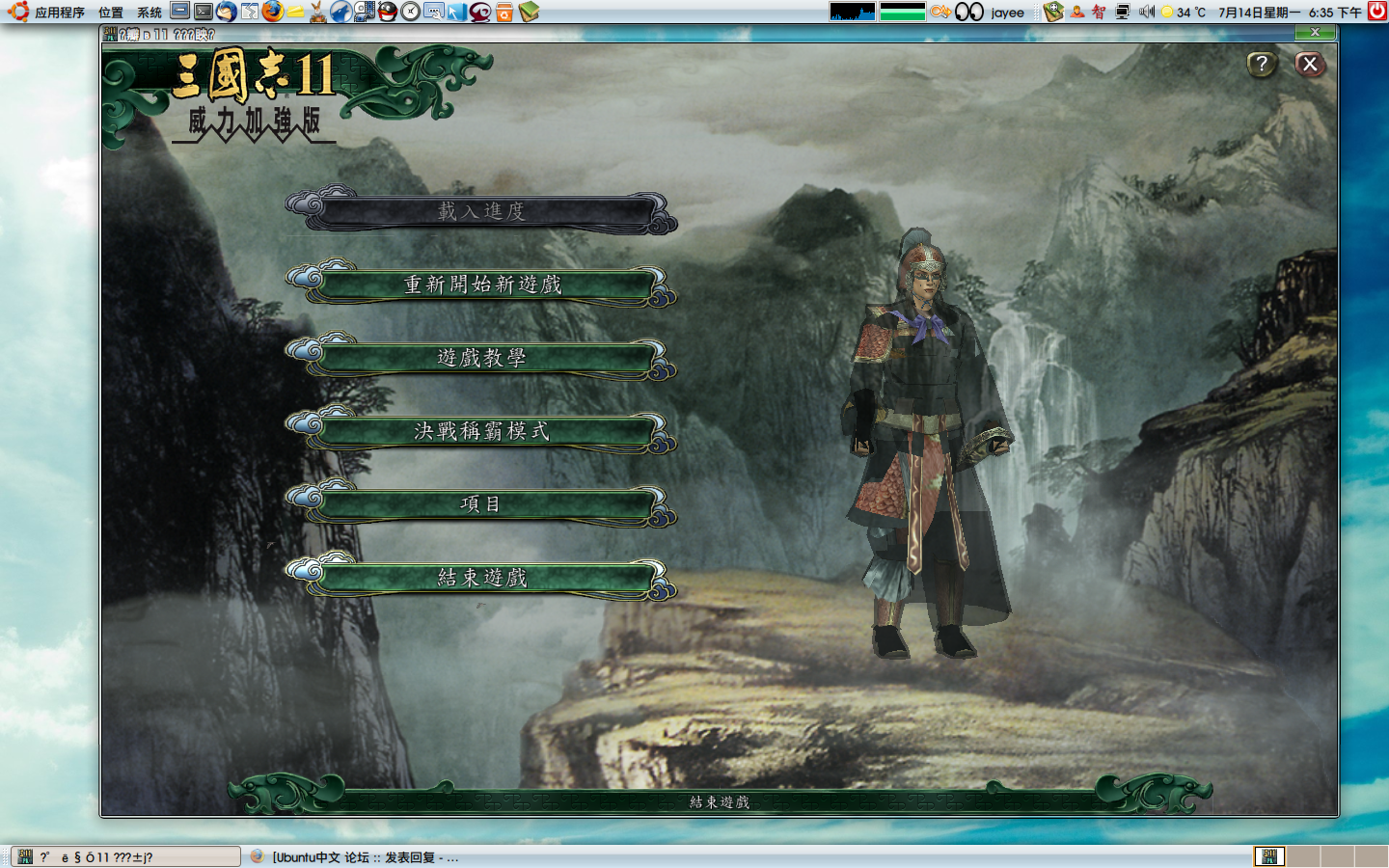Open the 遊戲教學 tutorial
The height and width of the screenshot is (868, 1389).
481,358
